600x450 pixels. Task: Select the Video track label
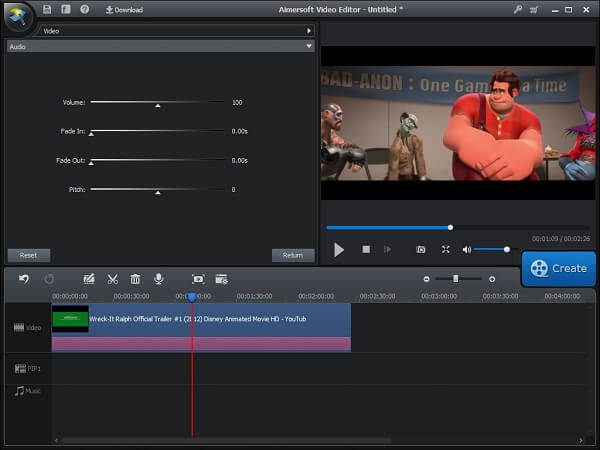click(x=28, y=328)
